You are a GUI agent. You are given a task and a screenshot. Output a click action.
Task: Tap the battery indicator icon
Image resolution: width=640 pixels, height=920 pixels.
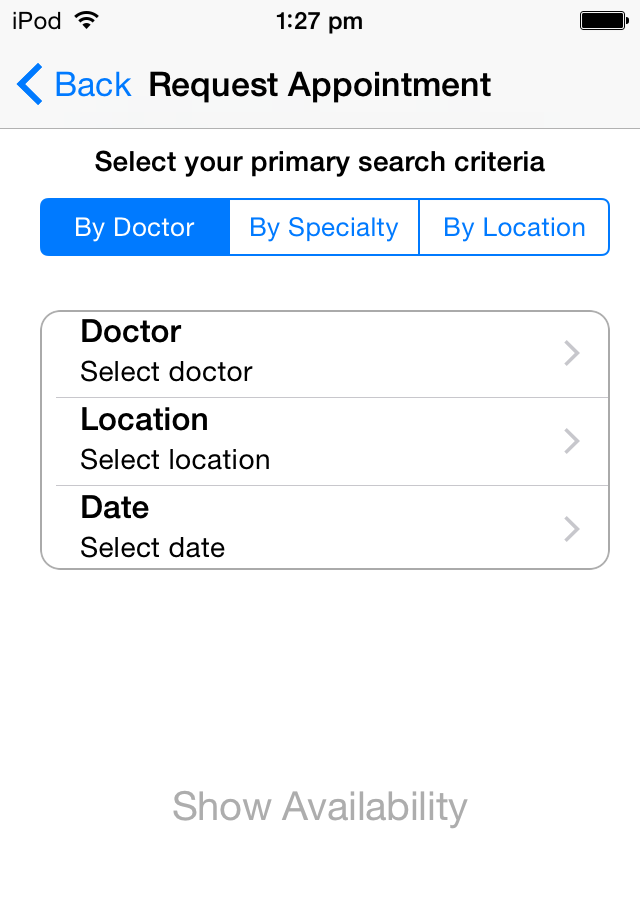click(x=603, y=20)
